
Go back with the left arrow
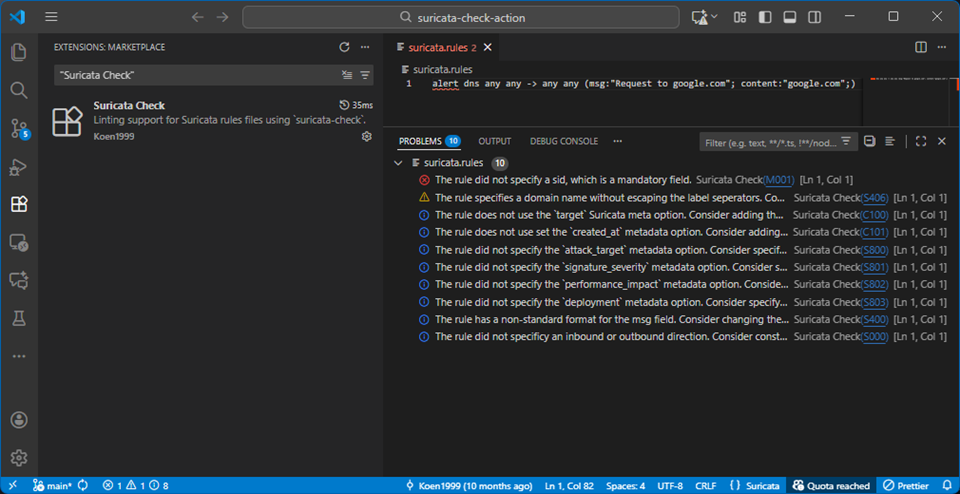point(197,17)
